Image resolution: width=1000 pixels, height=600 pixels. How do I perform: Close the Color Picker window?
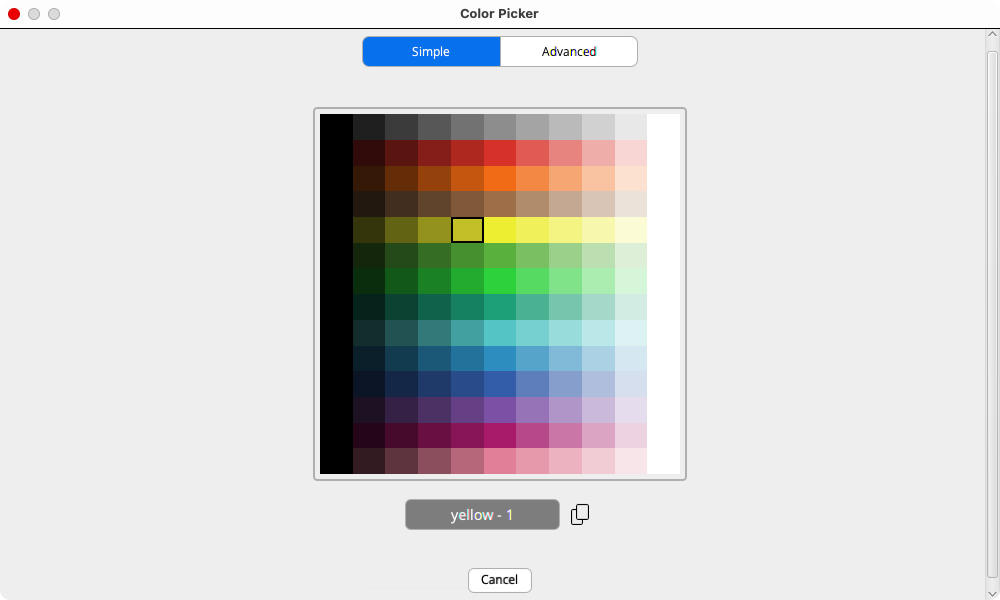tap(14, 14)
